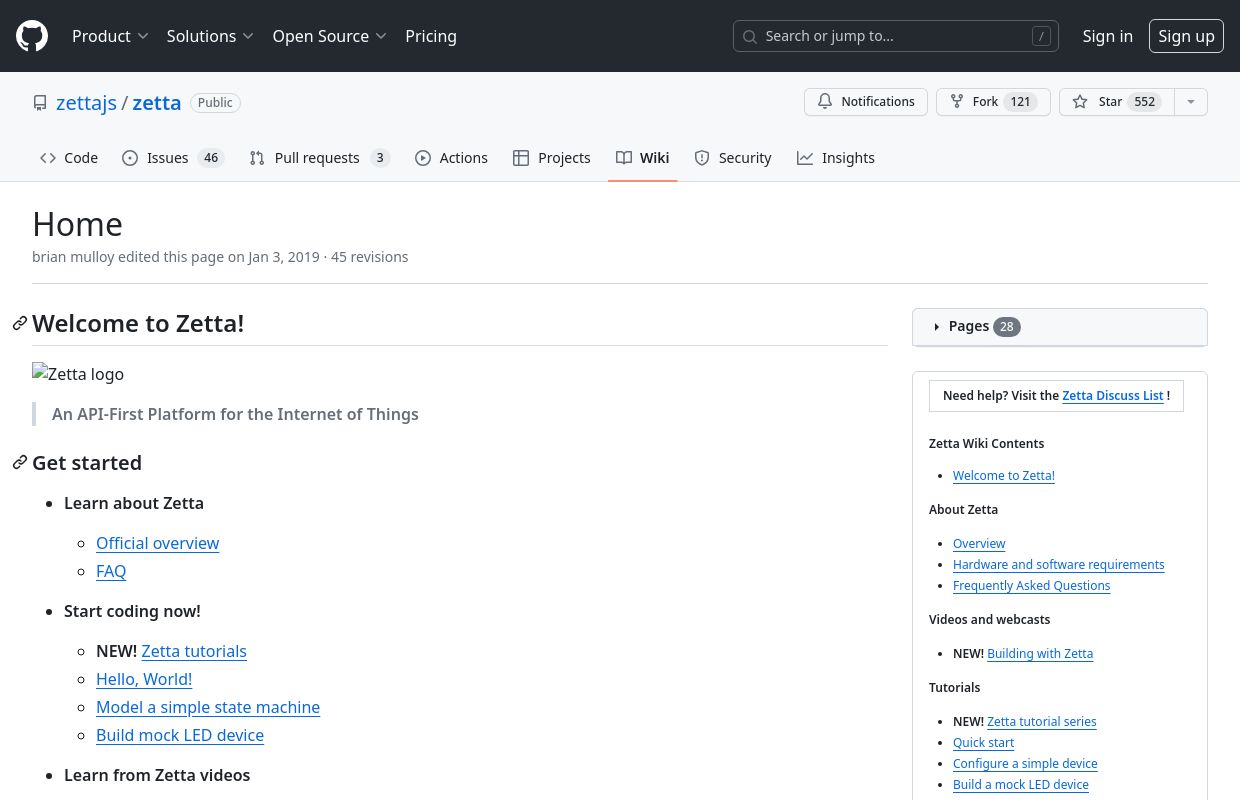Click the anchor link icon beside Welcome to Zetta!
This screenshot has height=800, width=1240.
click(x=20, y=323)
